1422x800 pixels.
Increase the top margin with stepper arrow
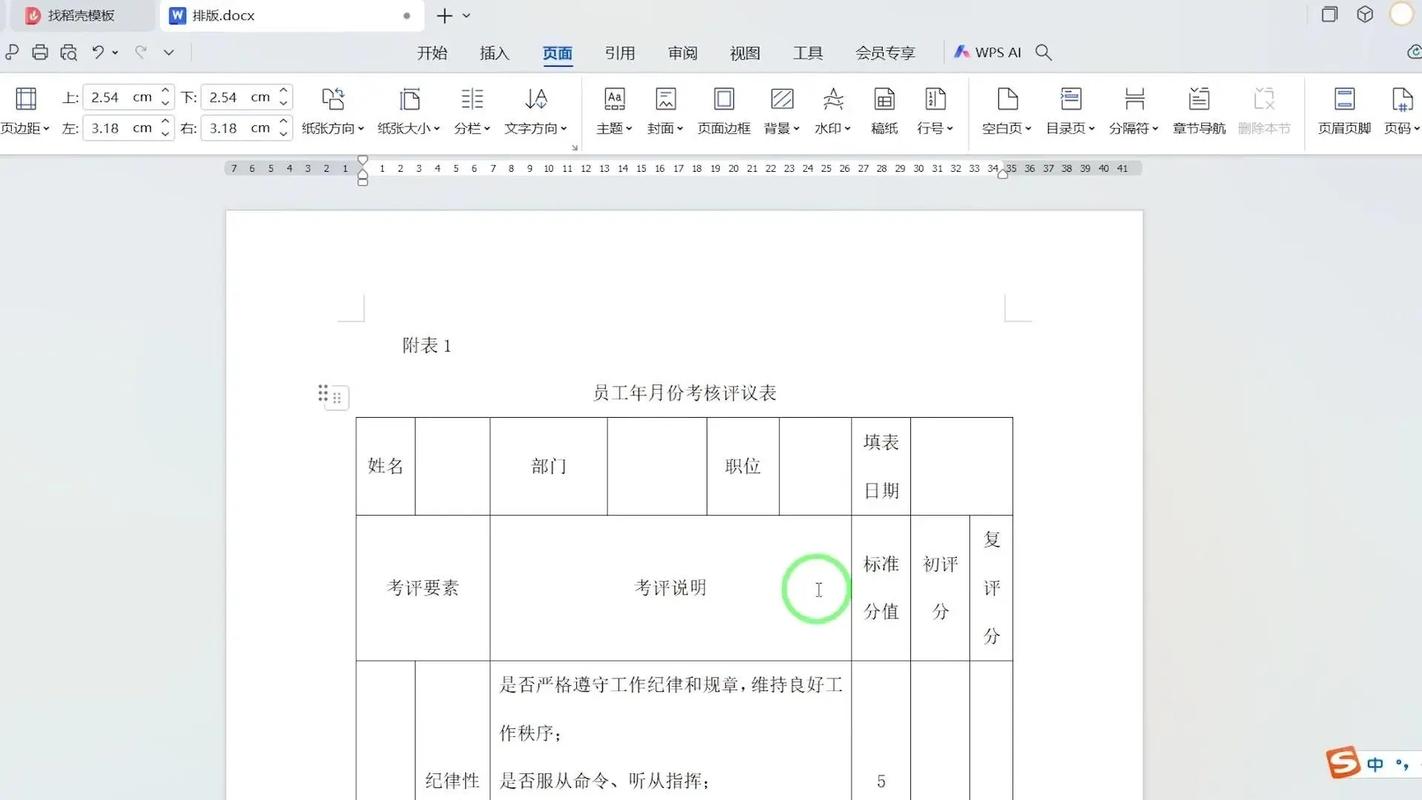click(x=166, y=91)
